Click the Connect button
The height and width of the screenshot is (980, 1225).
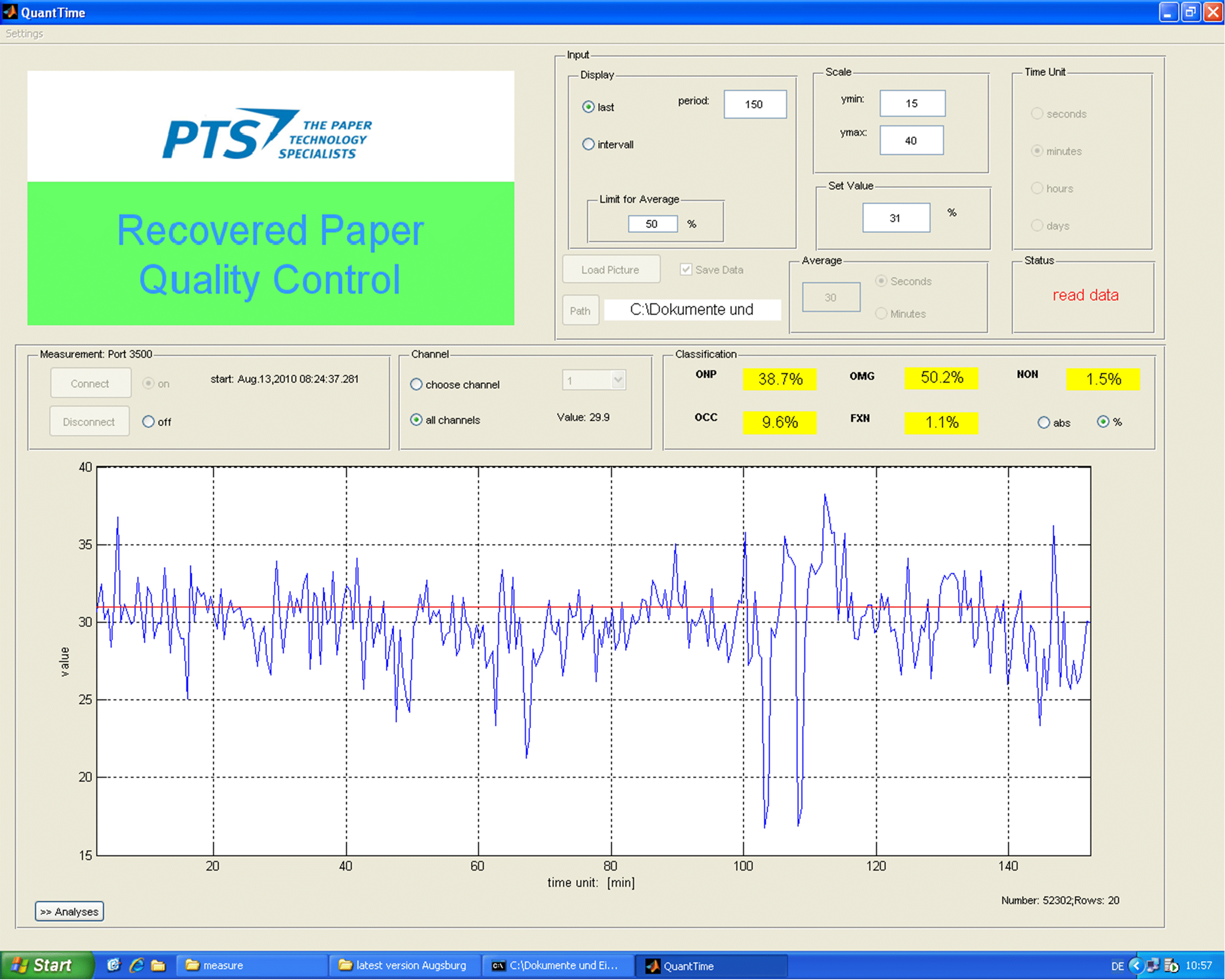[90, 383]
